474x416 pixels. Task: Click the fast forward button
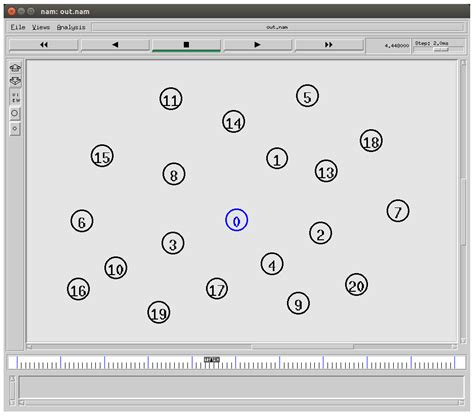tap(329, 45)
